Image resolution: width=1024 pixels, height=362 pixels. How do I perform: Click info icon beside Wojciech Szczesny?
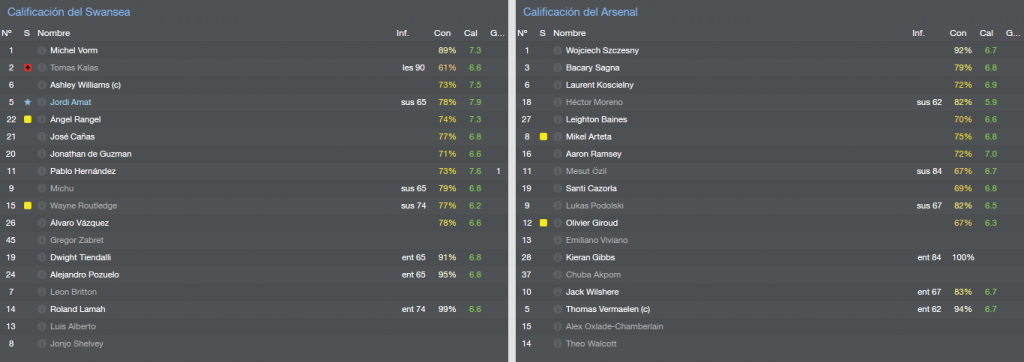pyautogui.click(x=558, y=50)
